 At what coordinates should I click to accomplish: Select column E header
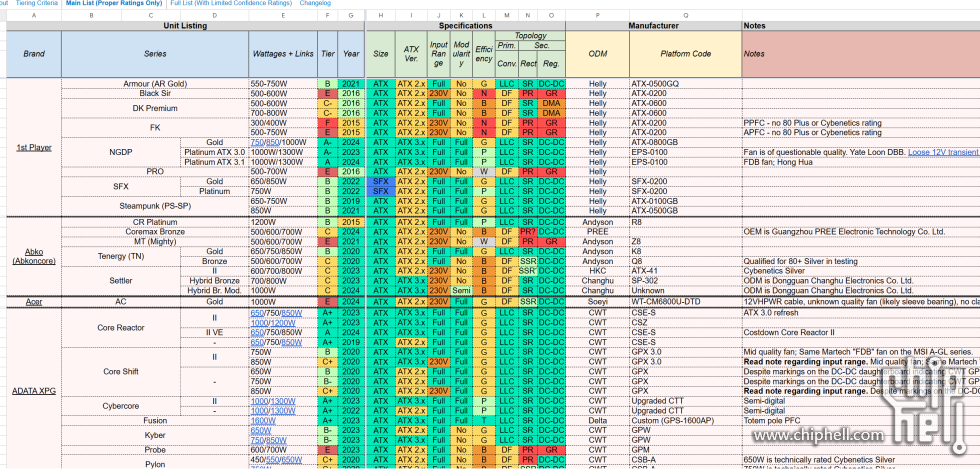click(x=282, y=15)
